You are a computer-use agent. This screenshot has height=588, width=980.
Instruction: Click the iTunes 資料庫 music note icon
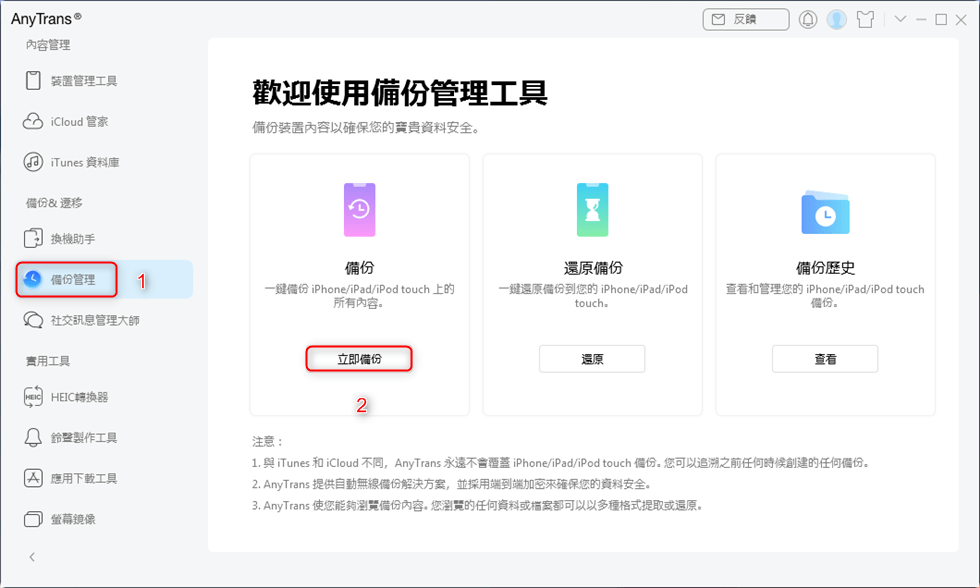pos(33,162)
